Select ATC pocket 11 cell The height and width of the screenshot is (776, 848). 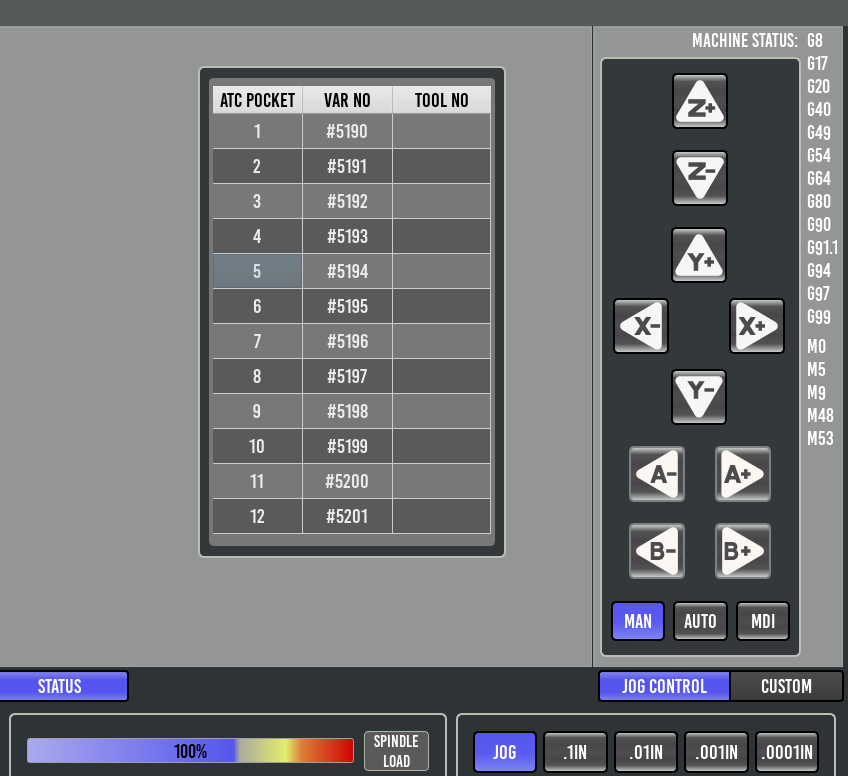[257, 481]
